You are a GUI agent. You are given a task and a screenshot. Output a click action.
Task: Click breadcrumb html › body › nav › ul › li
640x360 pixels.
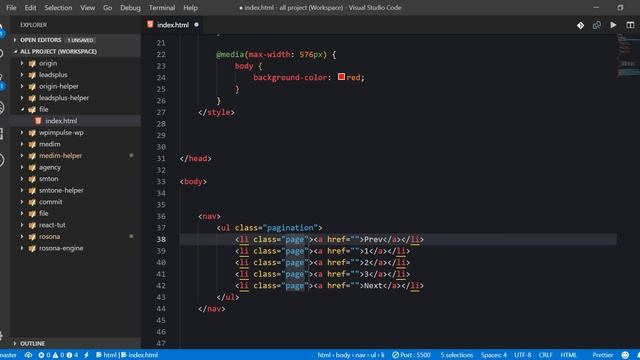[351, 355]
